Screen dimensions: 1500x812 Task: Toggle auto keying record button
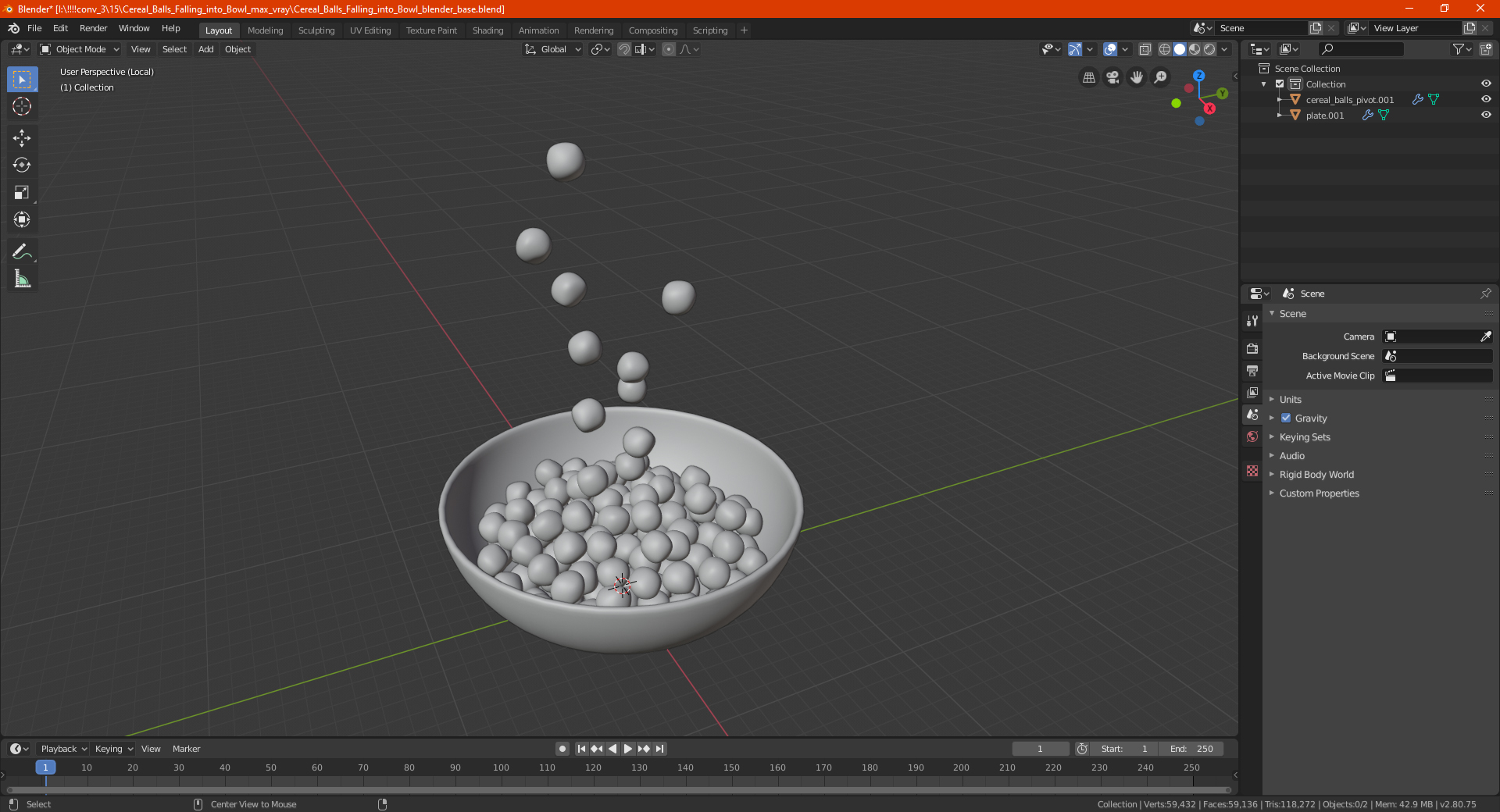pyautogui.click(x=562, y=749)
